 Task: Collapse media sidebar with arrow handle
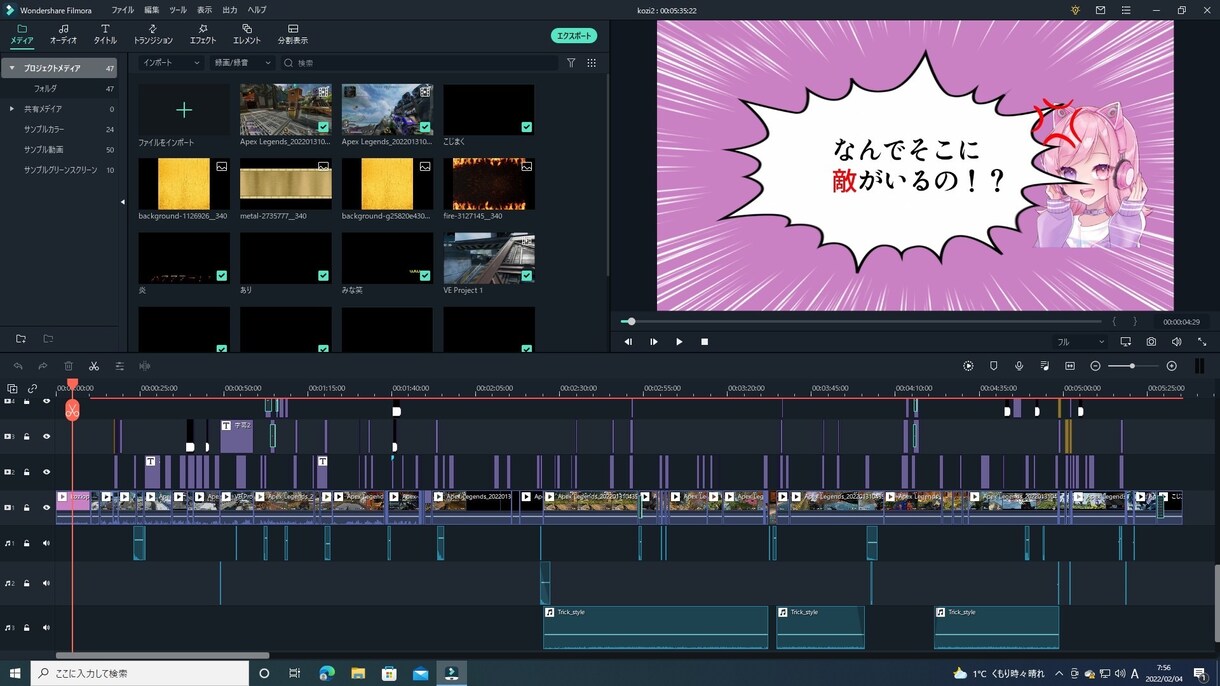[x=123, y=202]
